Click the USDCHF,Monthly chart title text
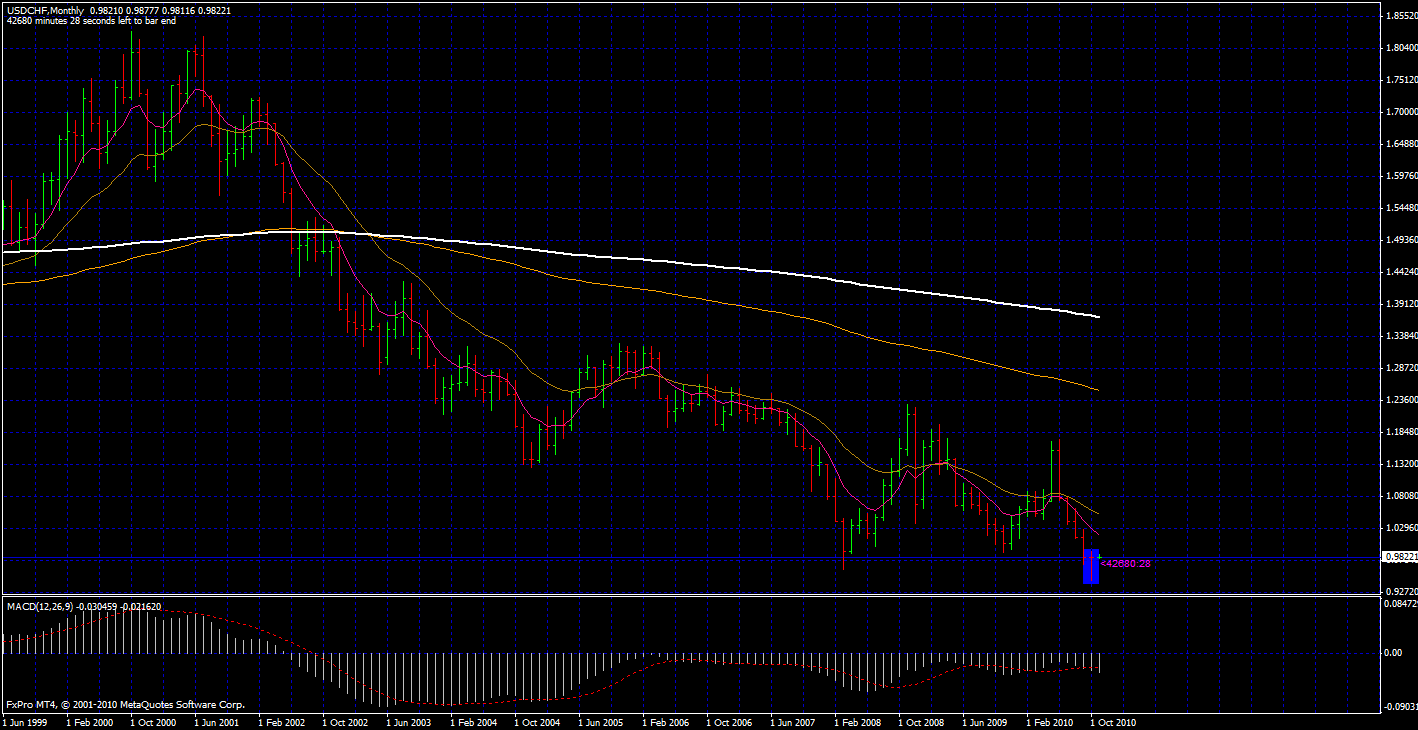The image size is (1418, 730). pyautogui.click(x=48, y=10)
